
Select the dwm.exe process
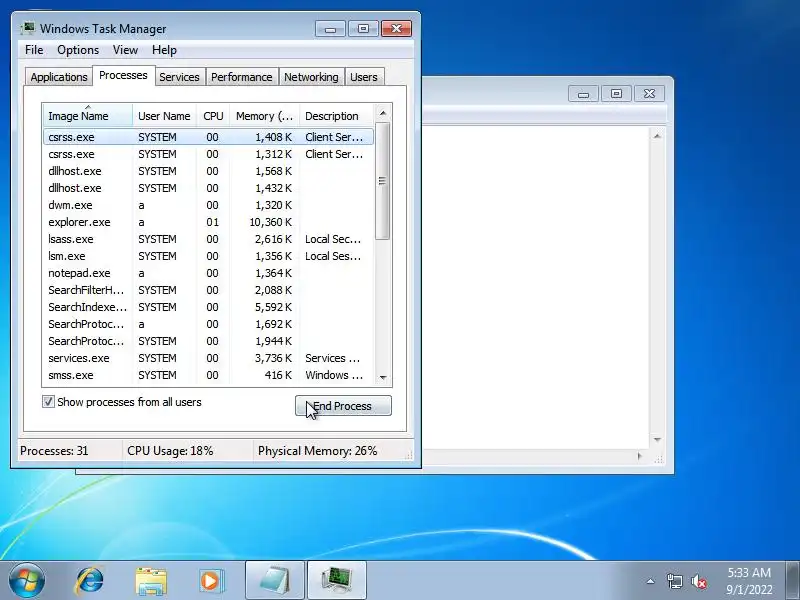click(x=208, y=205)
